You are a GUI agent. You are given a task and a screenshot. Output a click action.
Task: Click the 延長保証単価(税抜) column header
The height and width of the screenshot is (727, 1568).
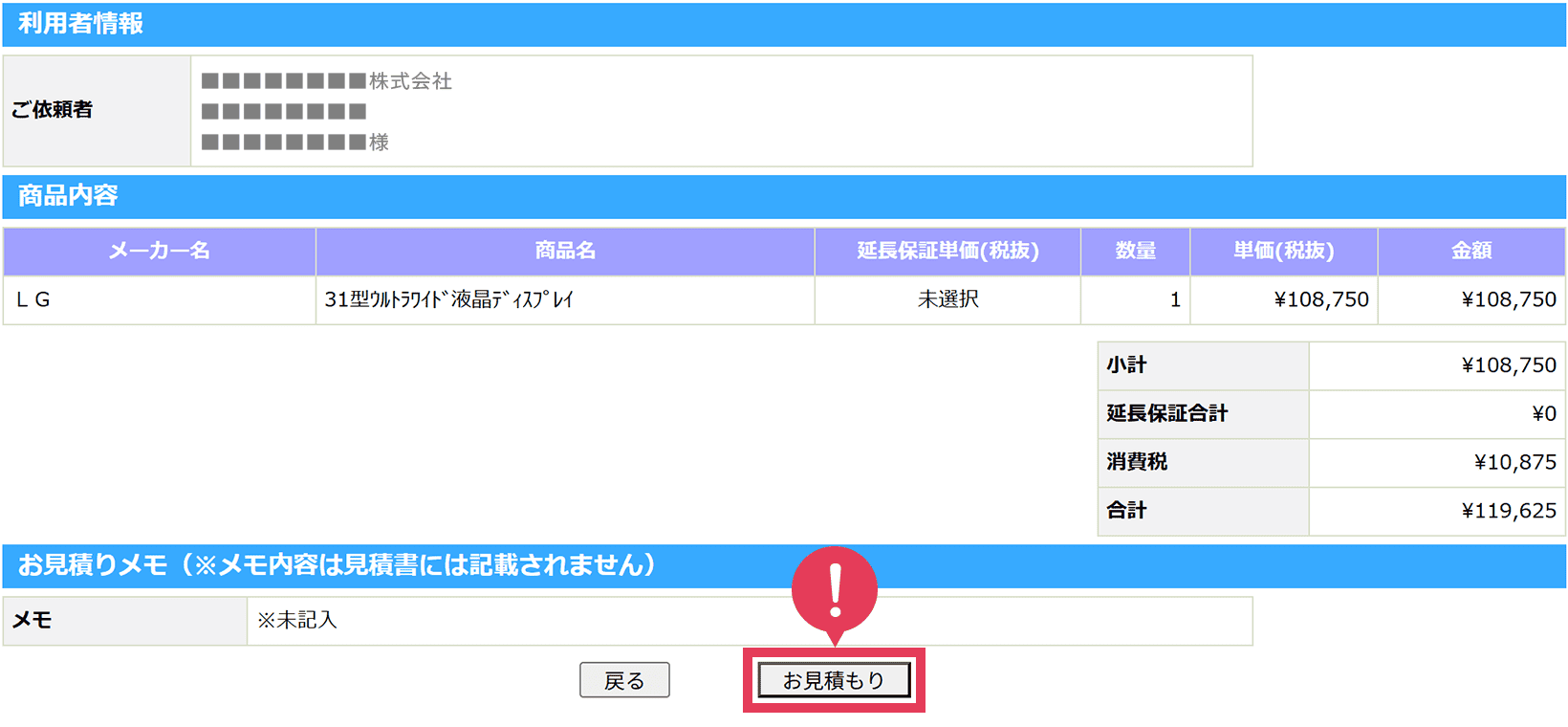(947, 251)
